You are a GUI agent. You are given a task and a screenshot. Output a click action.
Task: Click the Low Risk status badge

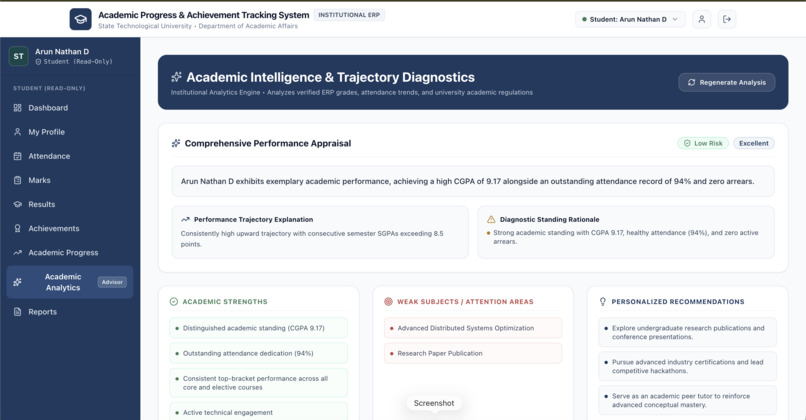pos(703,143)
